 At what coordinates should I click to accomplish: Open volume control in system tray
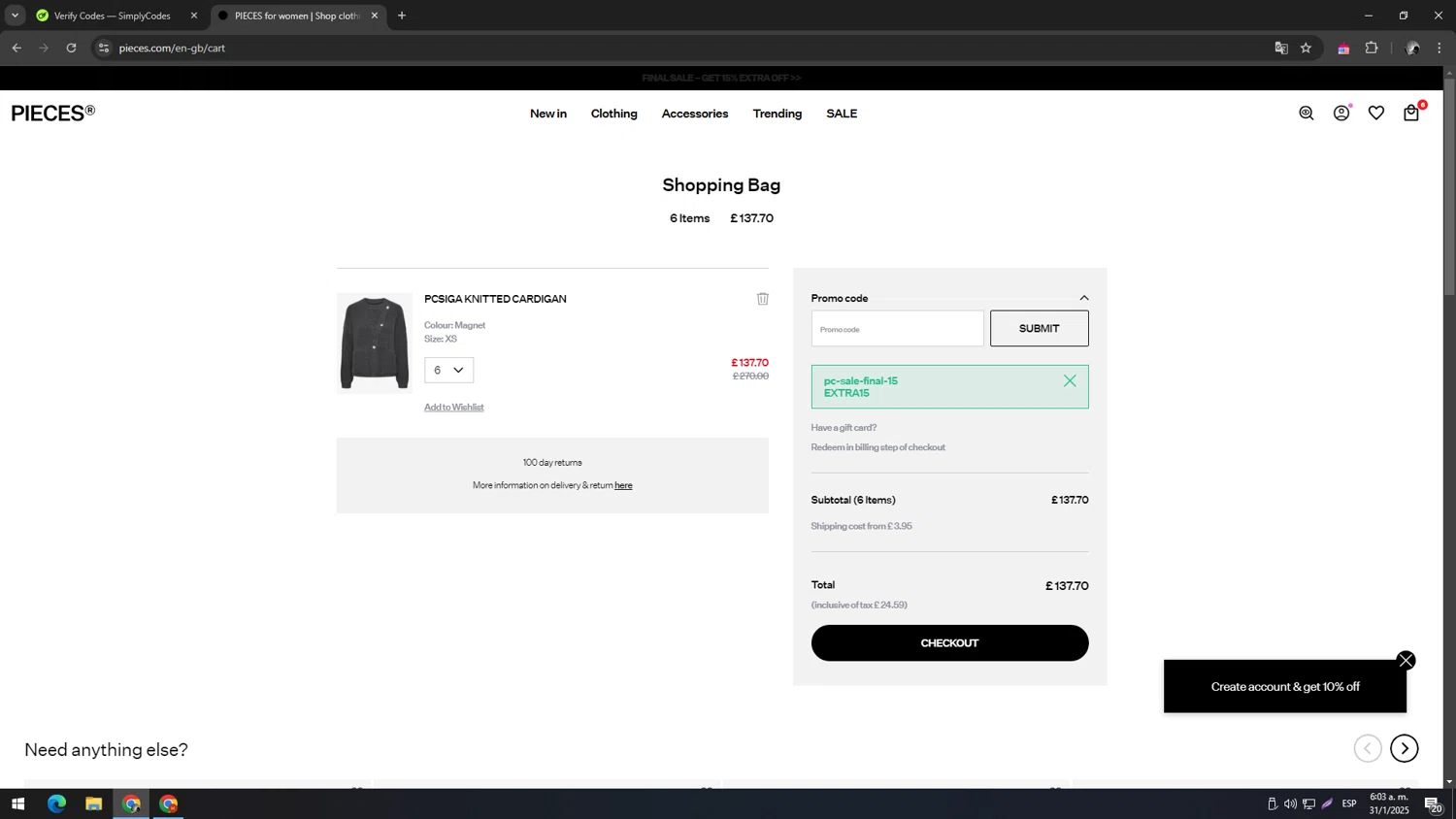(x=1290, y=803)
